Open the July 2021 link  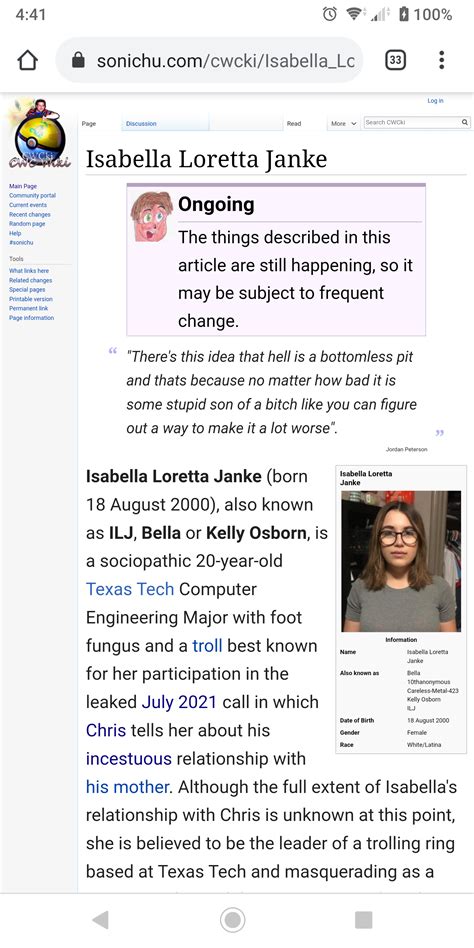click(x=179, y=702)
